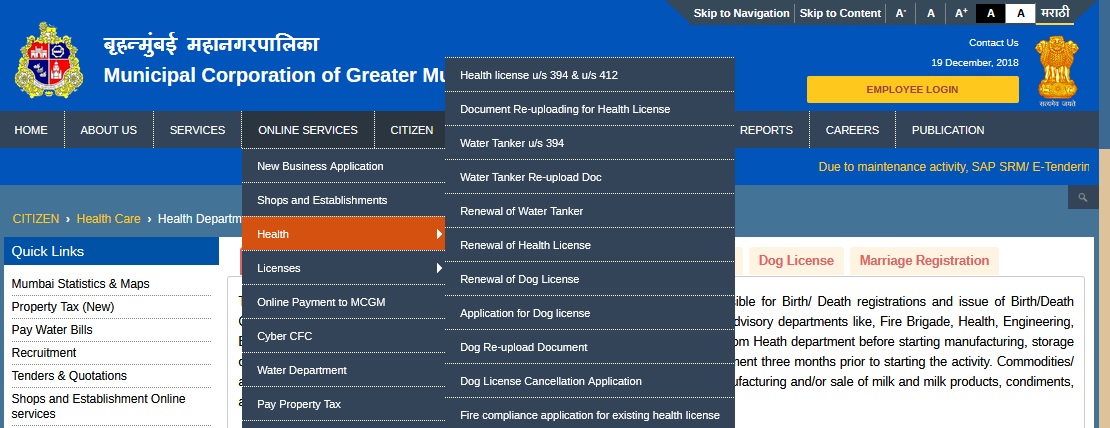Click the national emblem of India icon
The height and width of the screenshot is (428, 1110).
click(1056, 69)
